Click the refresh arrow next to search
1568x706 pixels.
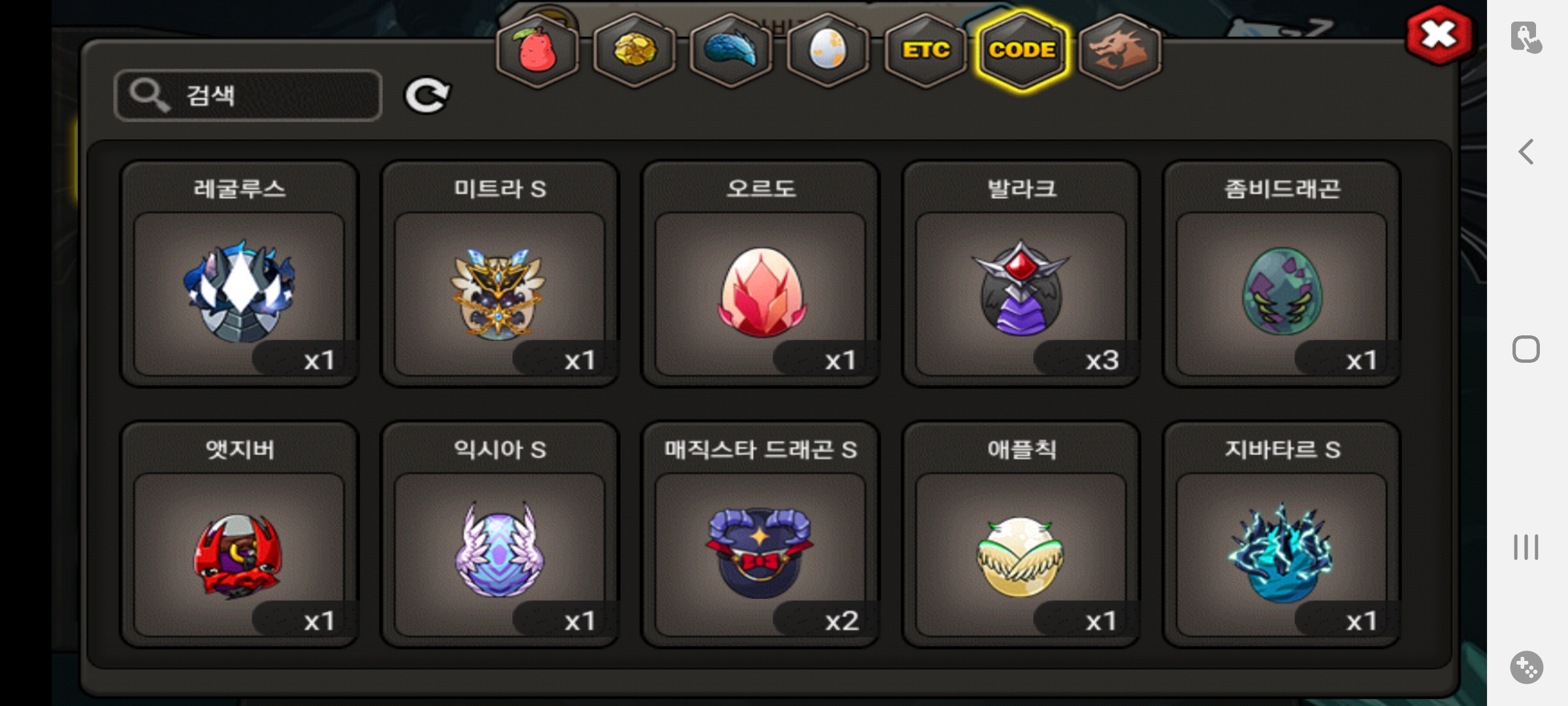point(427,96)
